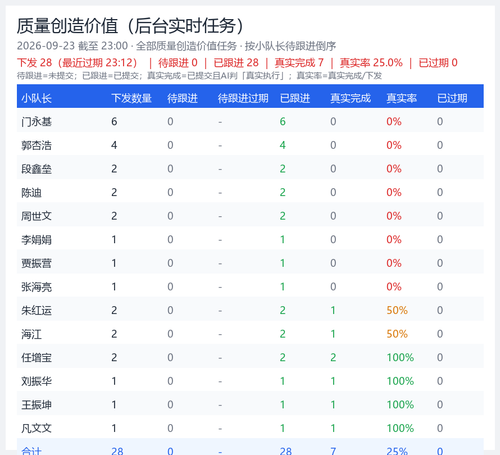Select the name 门永基
The width and height of the screenshot is (500, 455).
tap(36, 122)
